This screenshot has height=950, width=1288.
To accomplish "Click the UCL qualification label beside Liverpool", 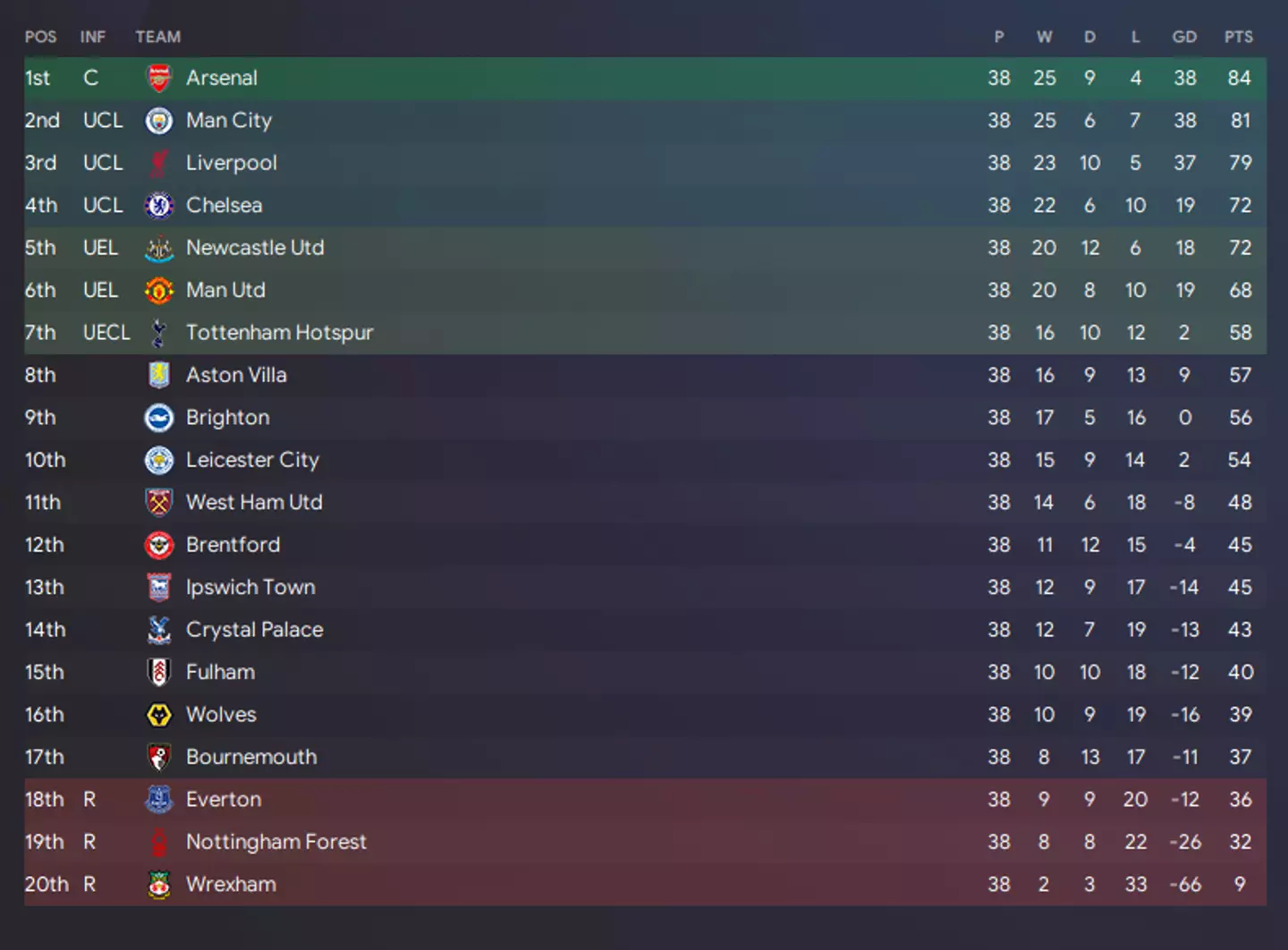I will pos(103,163).
